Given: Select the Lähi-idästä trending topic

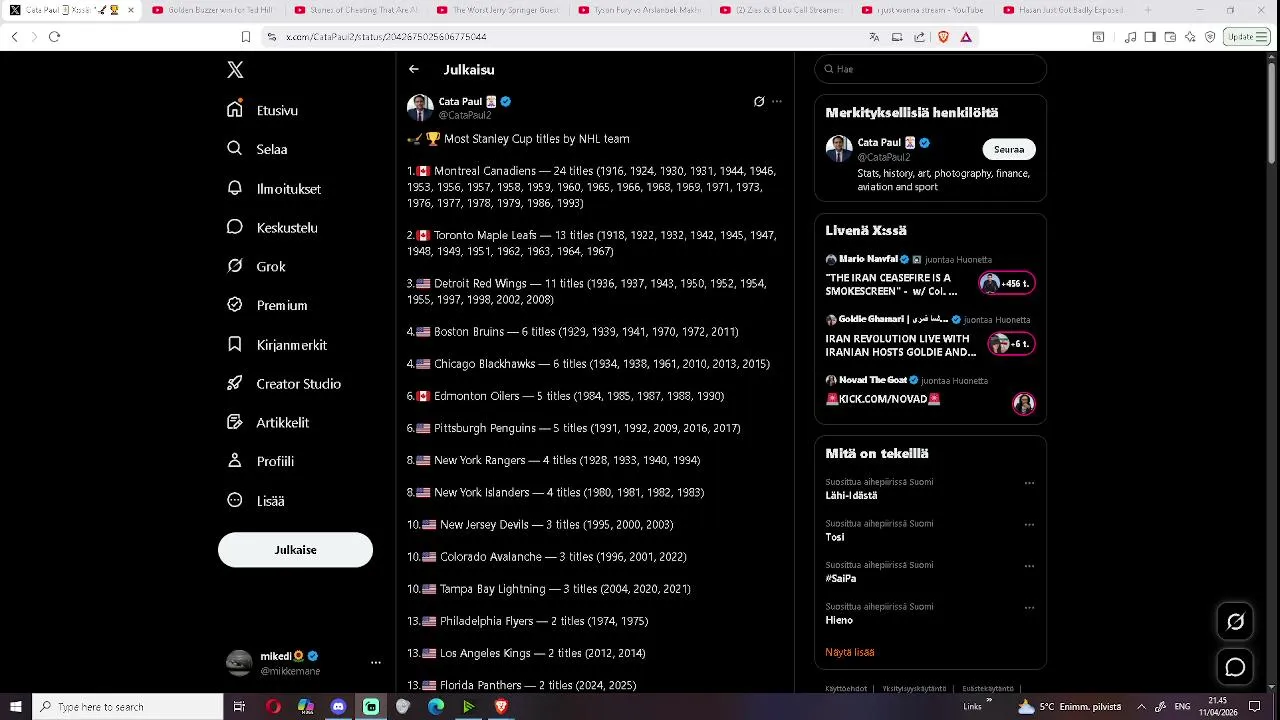Looking at the screenshot, I should [851, 495].
